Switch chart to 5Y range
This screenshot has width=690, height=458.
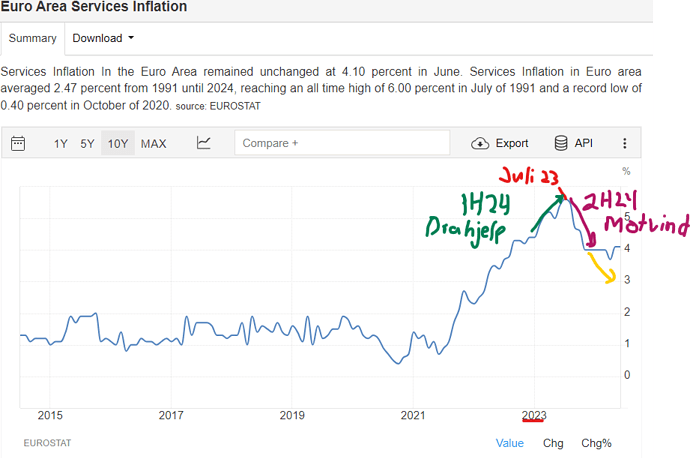click(88, 143)
